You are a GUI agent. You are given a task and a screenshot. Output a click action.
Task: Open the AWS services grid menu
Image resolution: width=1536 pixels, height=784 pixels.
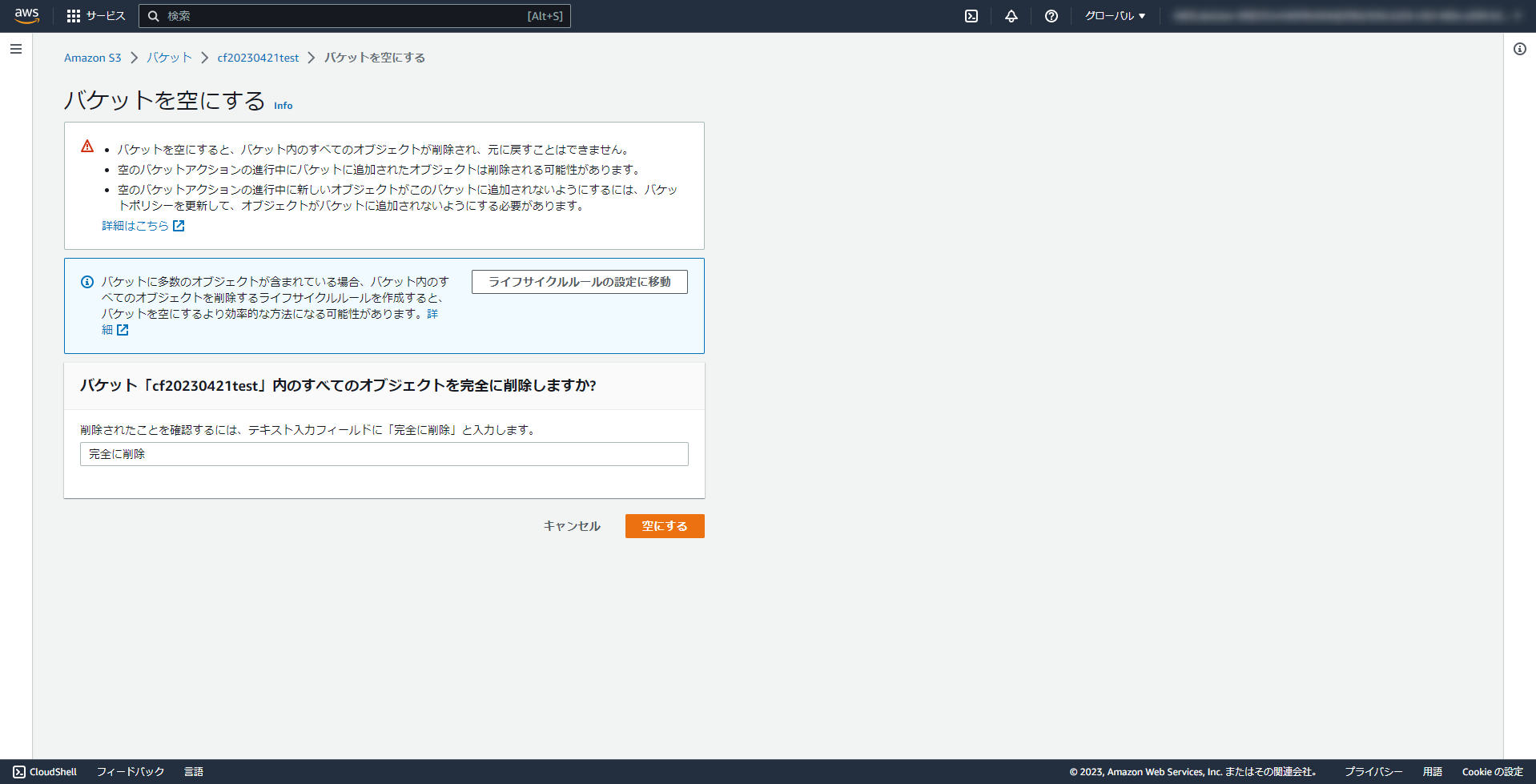pos(74,15)
